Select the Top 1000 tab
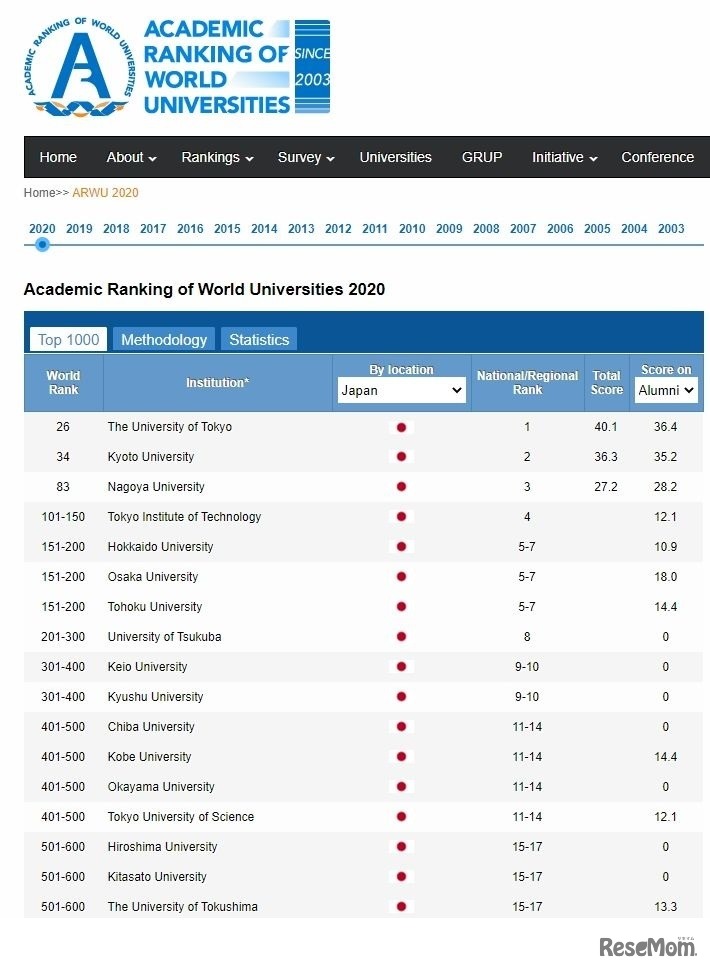The height and width of the screenshot is (970, 710). tap(69, 340)
